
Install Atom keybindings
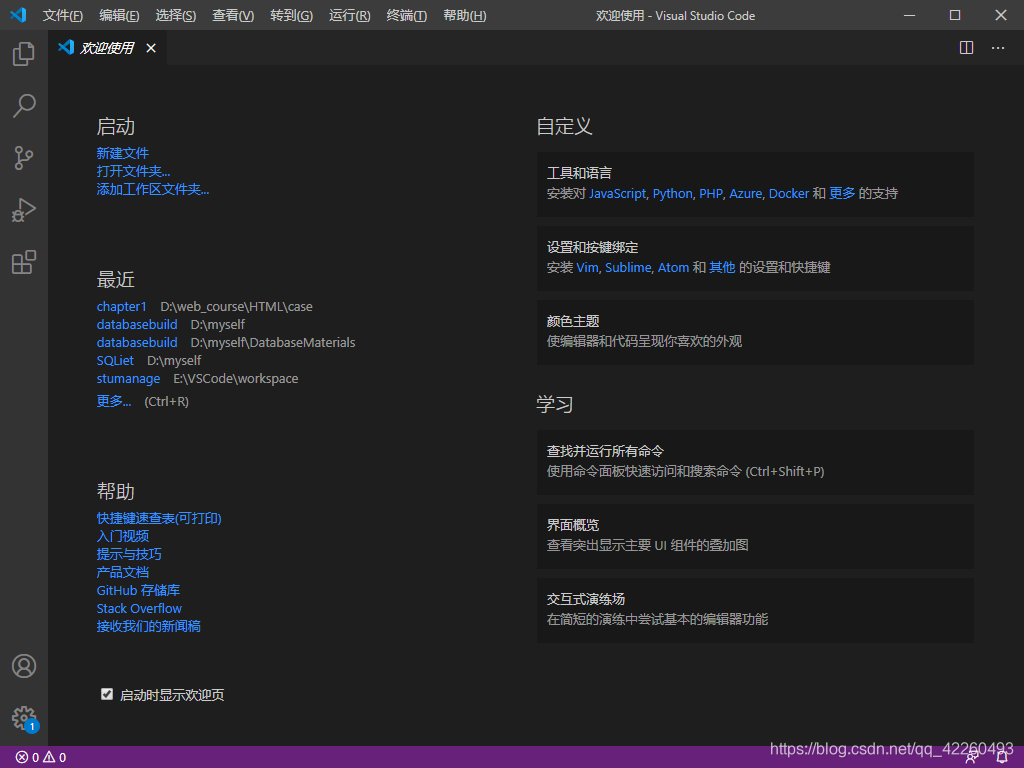click(x=673, y=267)
